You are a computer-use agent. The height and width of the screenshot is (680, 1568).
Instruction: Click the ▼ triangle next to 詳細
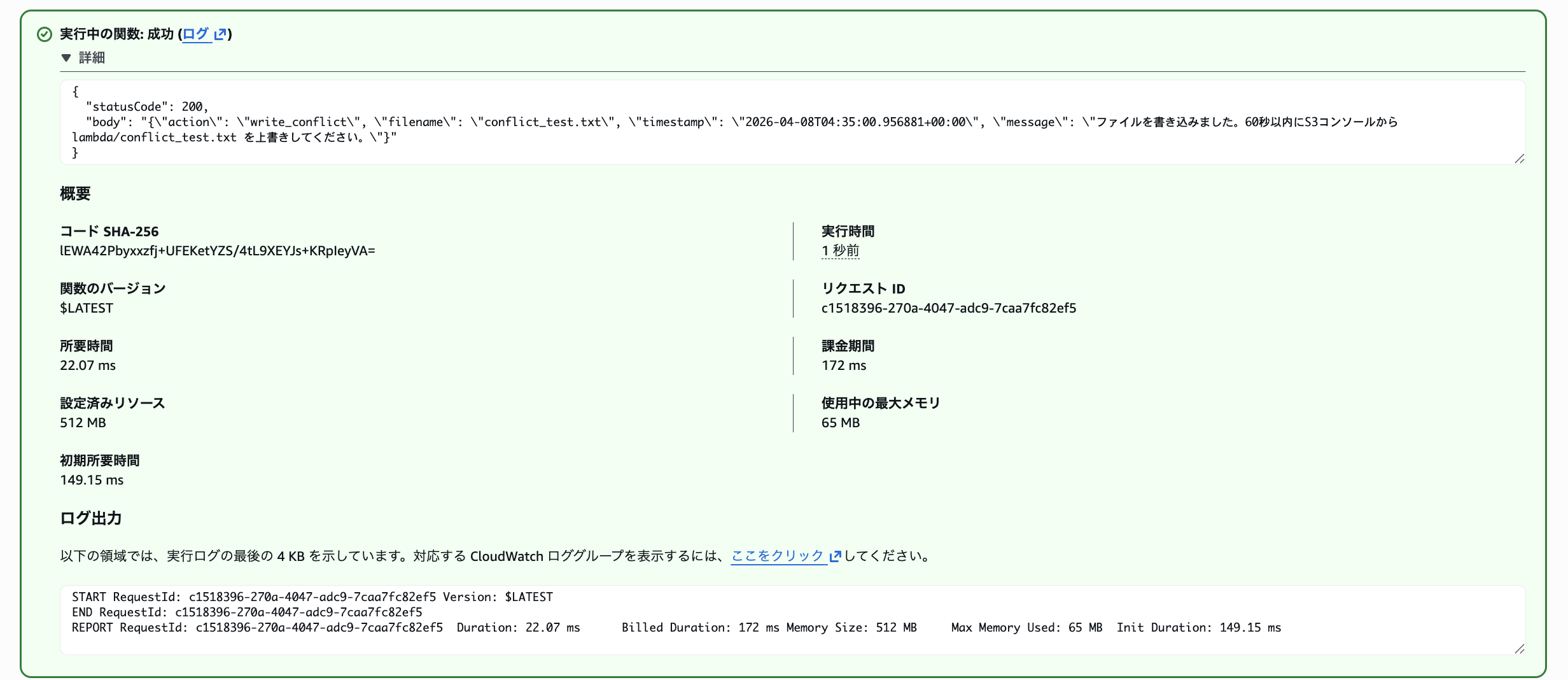pos(66,57)
